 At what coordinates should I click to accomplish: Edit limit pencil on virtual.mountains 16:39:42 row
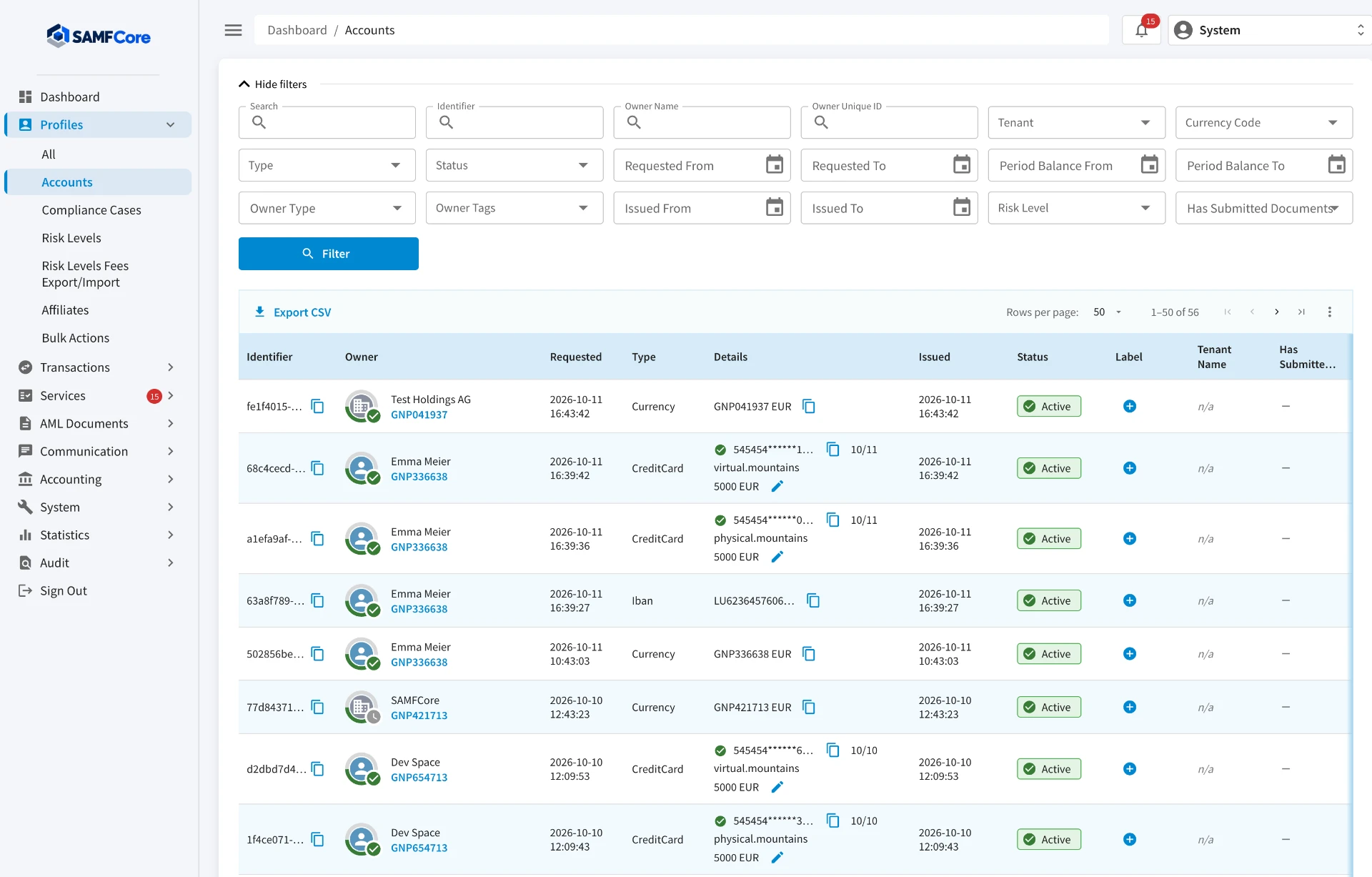pyautogui.click(x=777, y=486)
